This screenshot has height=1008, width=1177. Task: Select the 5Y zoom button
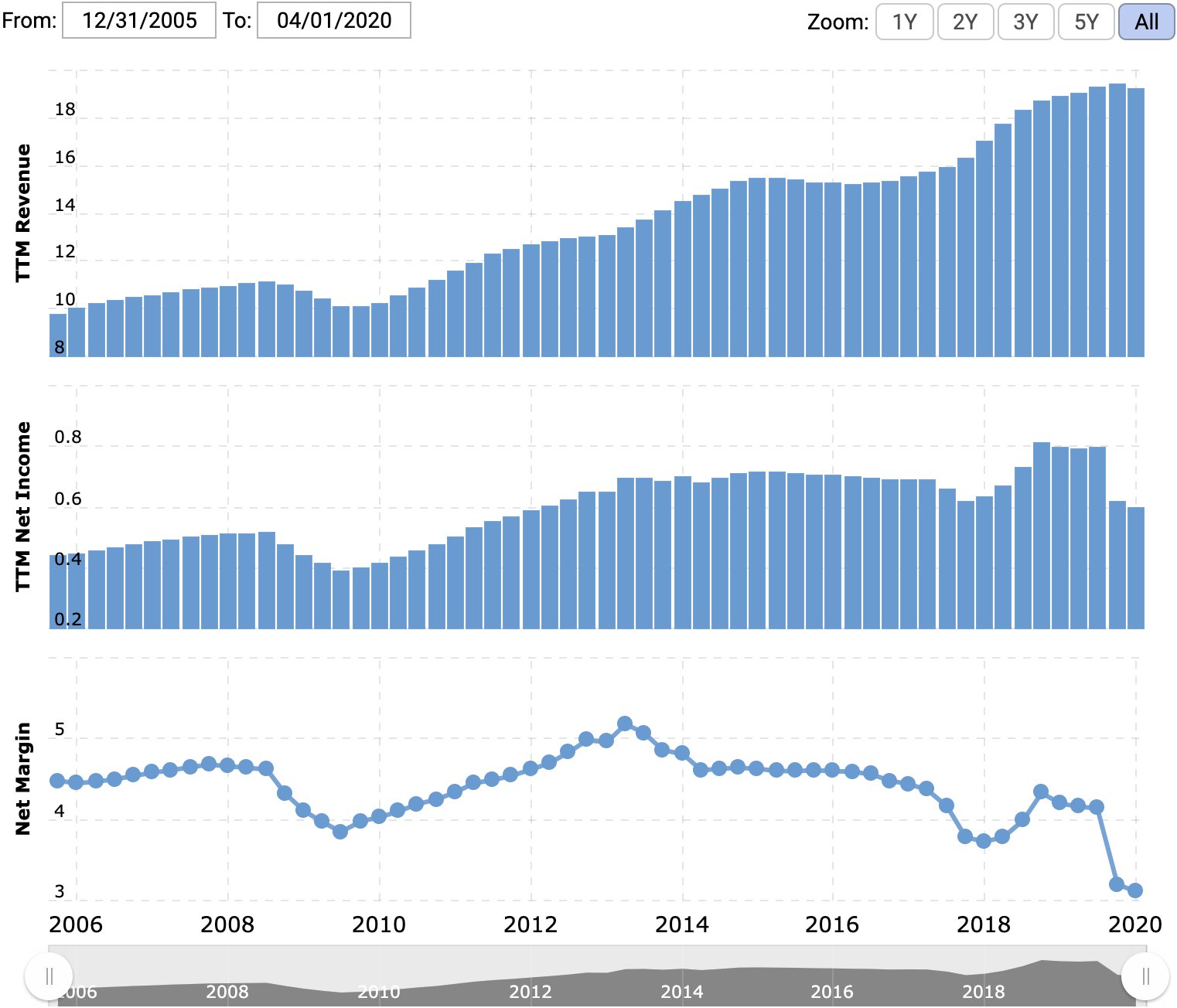1086,21
